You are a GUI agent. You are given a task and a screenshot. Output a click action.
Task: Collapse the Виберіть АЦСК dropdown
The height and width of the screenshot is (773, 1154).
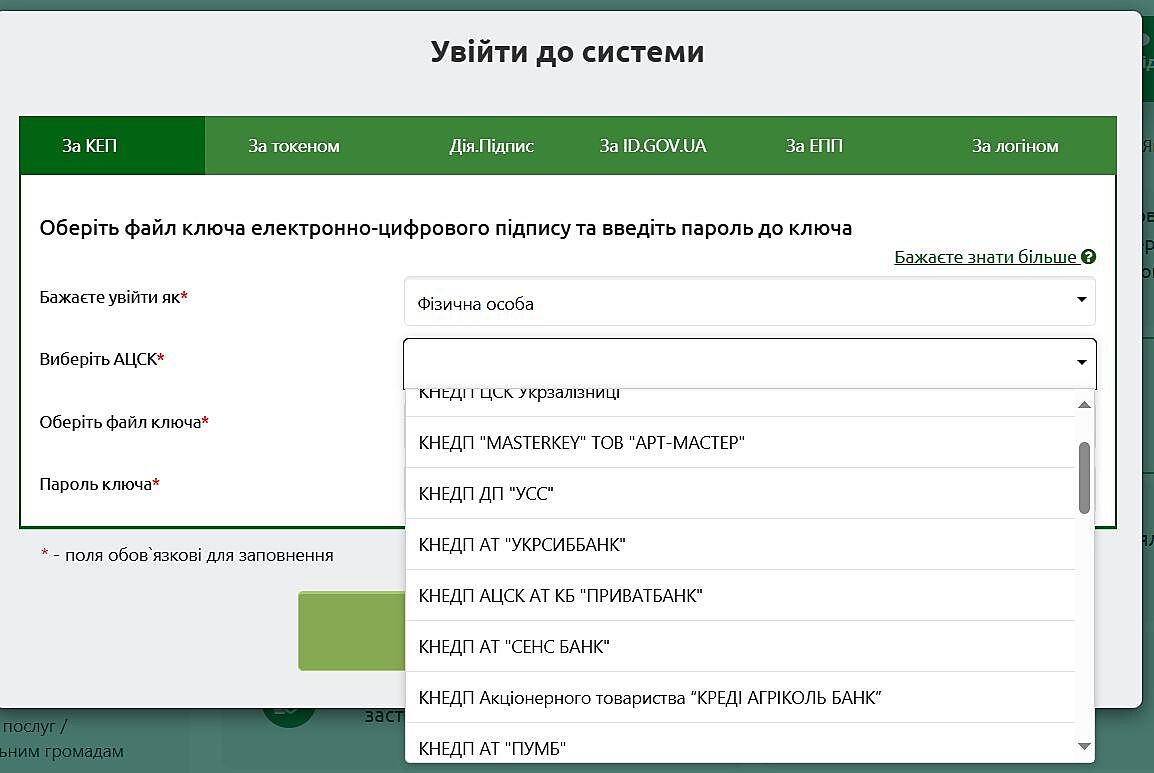[749, 363]
